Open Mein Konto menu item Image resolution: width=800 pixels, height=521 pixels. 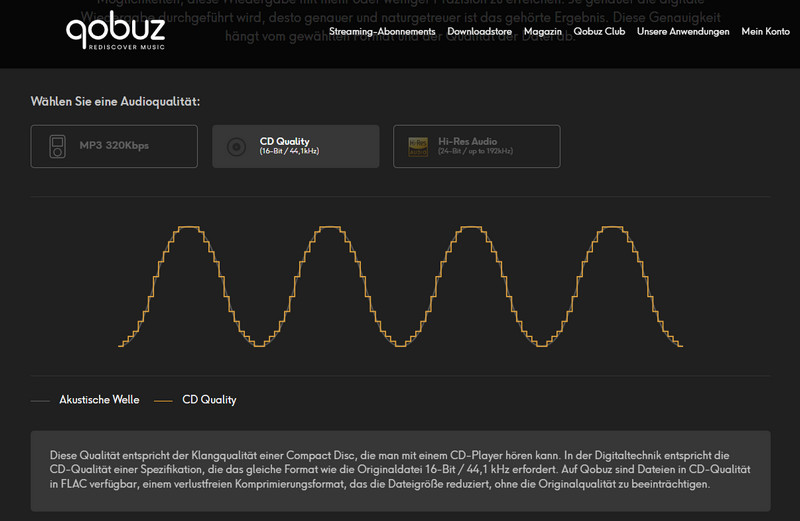(x=765, y=32)
